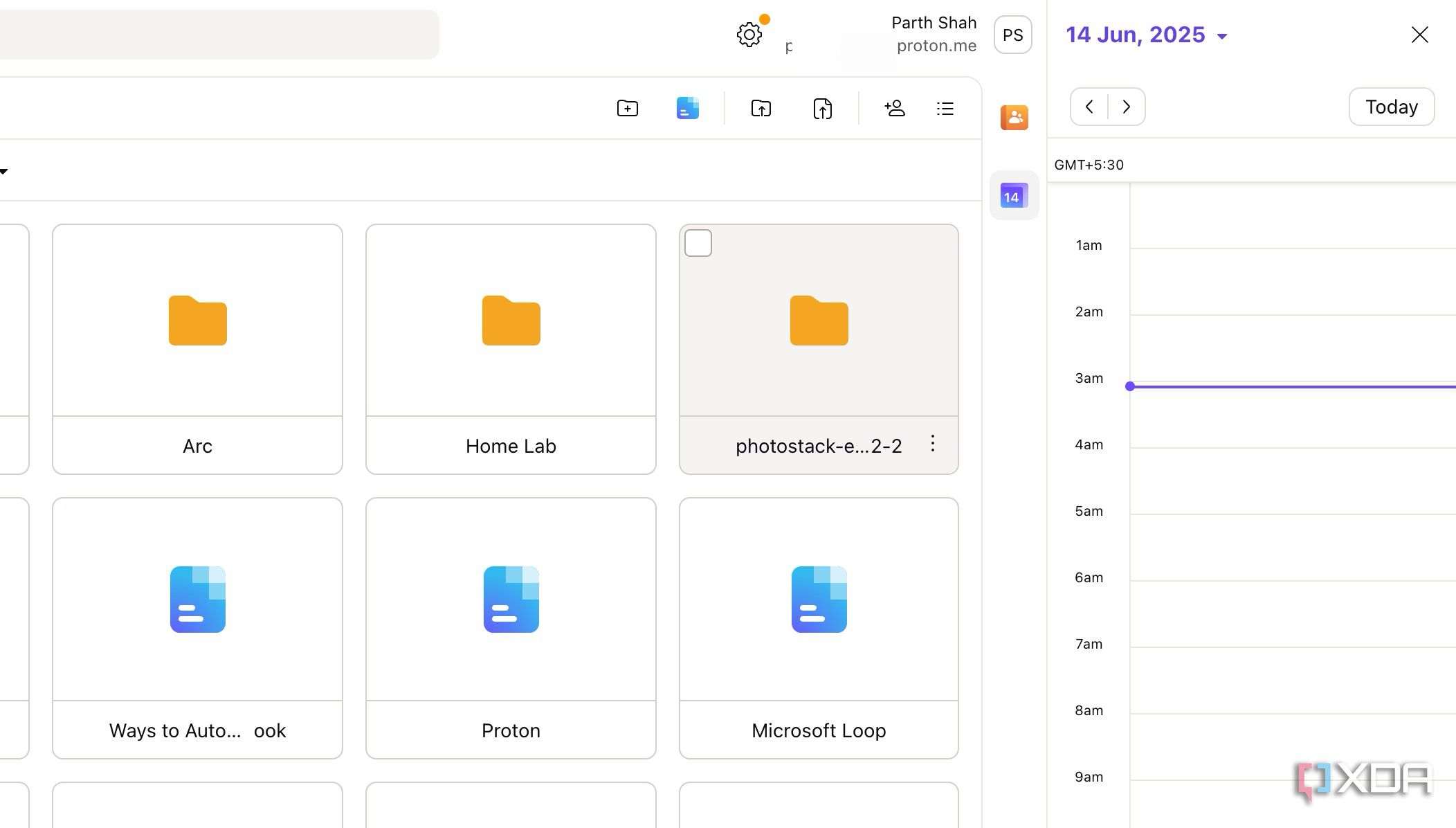Open the Contacts side panel icon
Viewport: 1456px width, 828px height.
click(x=1014, y=118)
